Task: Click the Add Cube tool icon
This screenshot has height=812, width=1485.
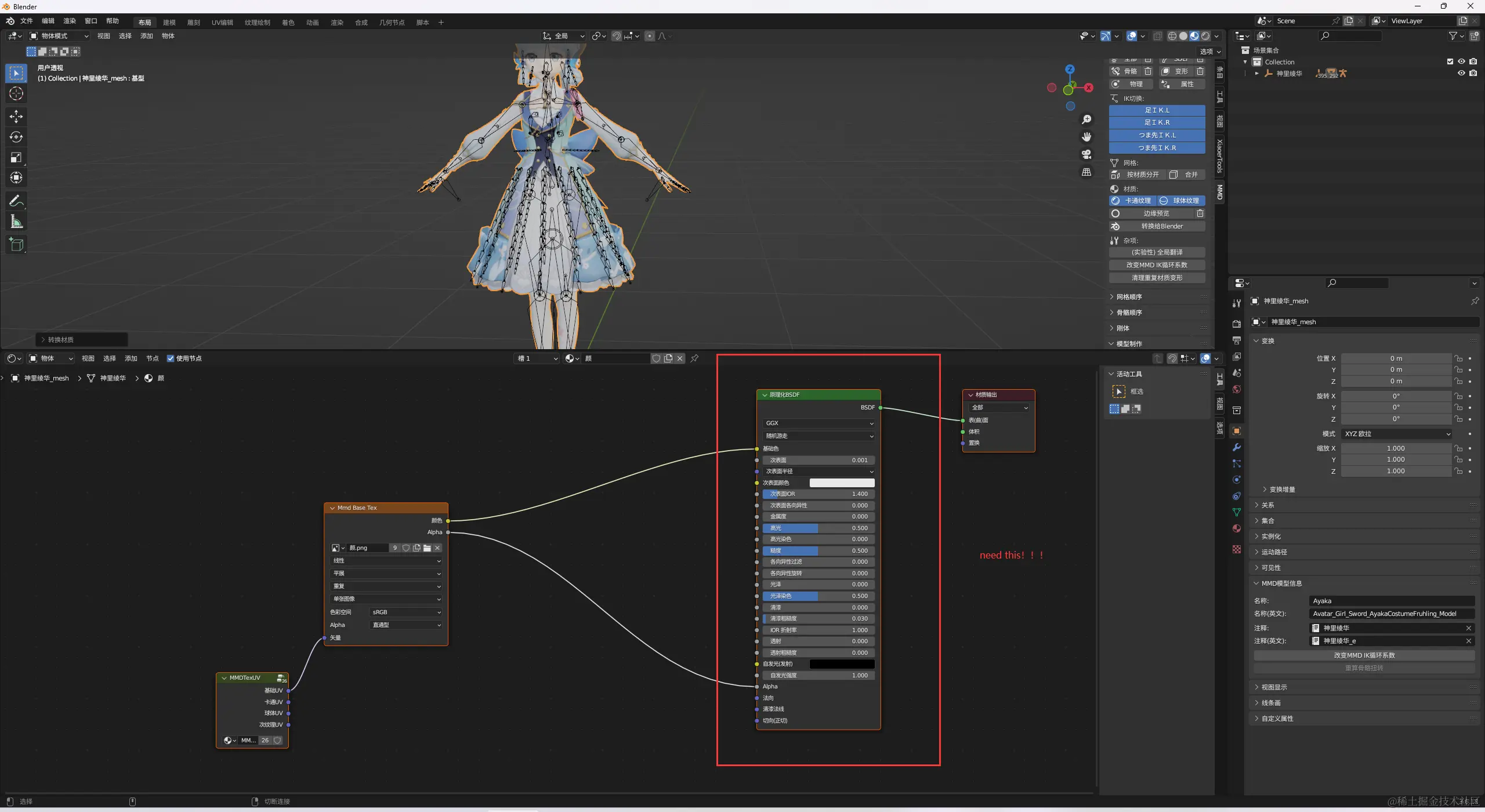Action: pyautogui.click(x=16, y=244)
